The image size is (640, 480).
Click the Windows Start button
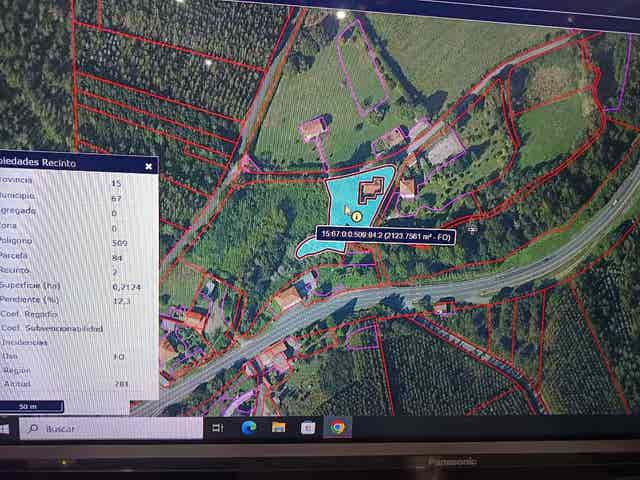click(x=5, y=428)
